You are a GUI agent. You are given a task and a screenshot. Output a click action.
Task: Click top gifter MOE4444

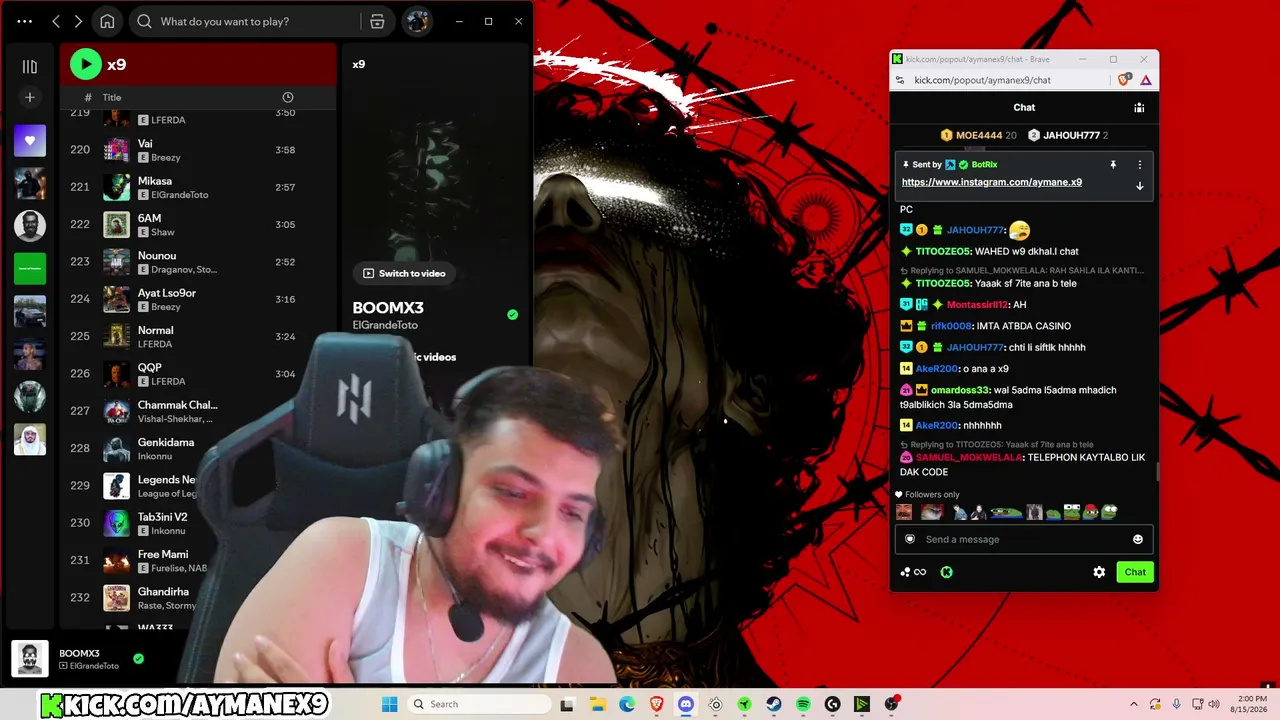979,135
